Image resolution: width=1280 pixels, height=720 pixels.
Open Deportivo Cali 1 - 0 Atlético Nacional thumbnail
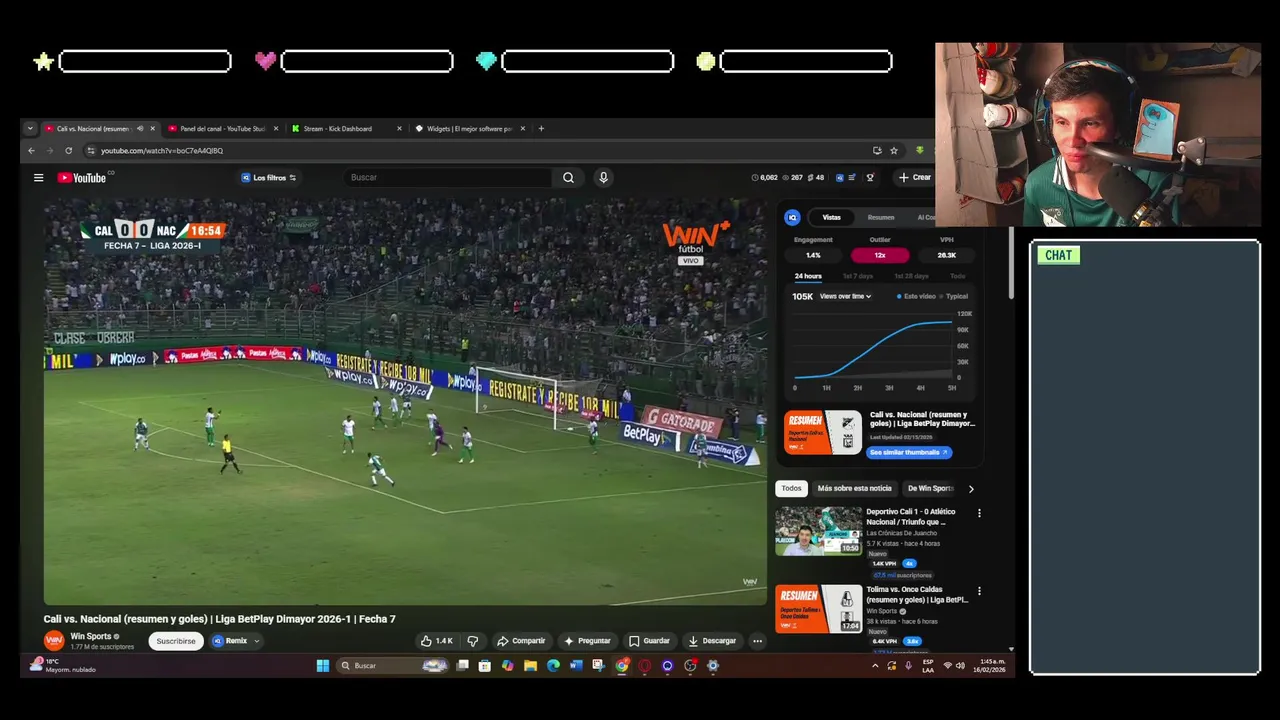pyautogui.click(x=818, y=531)
